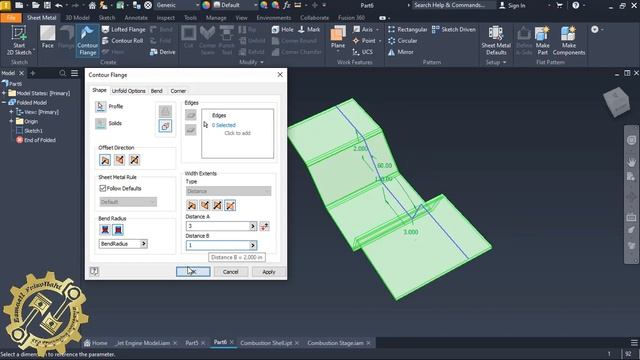Select the second Bend Radius mode icon

pos(118,230)
